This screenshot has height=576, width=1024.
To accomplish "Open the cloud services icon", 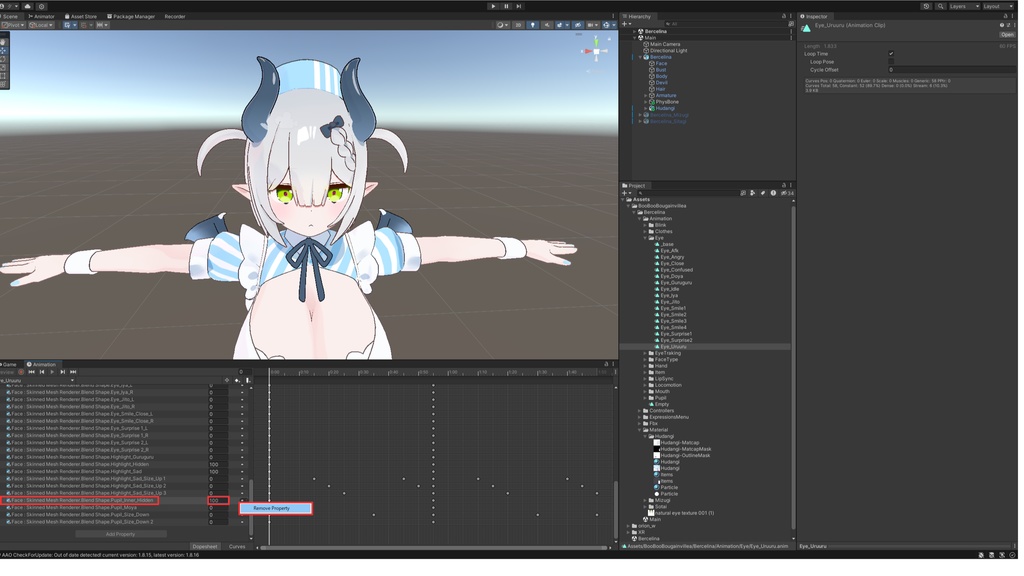I will click(x=27, y=6).
